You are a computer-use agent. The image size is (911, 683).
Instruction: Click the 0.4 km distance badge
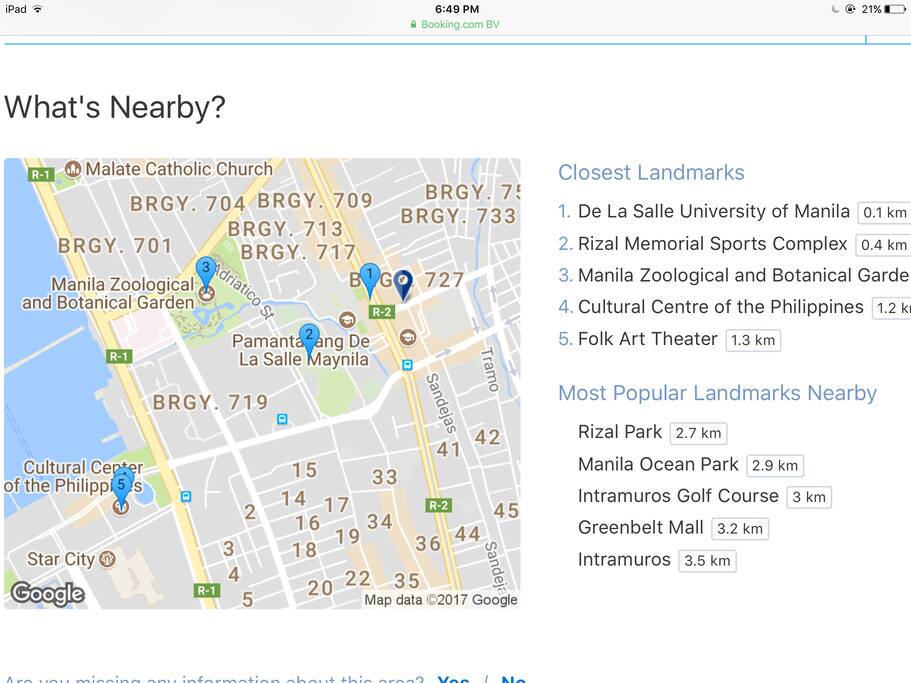[883, 245]
